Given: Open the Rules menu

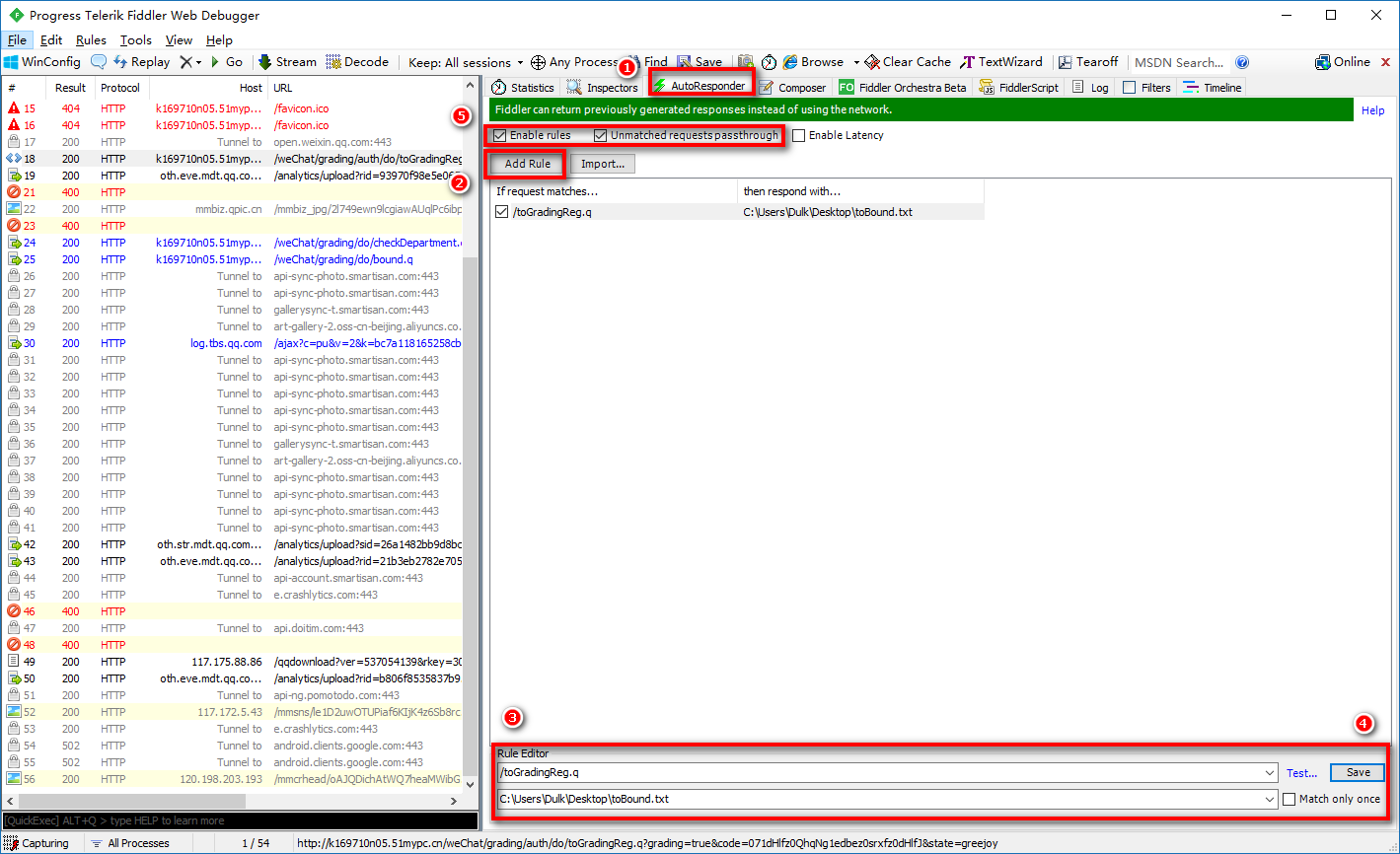Looking at the screenshot, I should coord(91,40).
